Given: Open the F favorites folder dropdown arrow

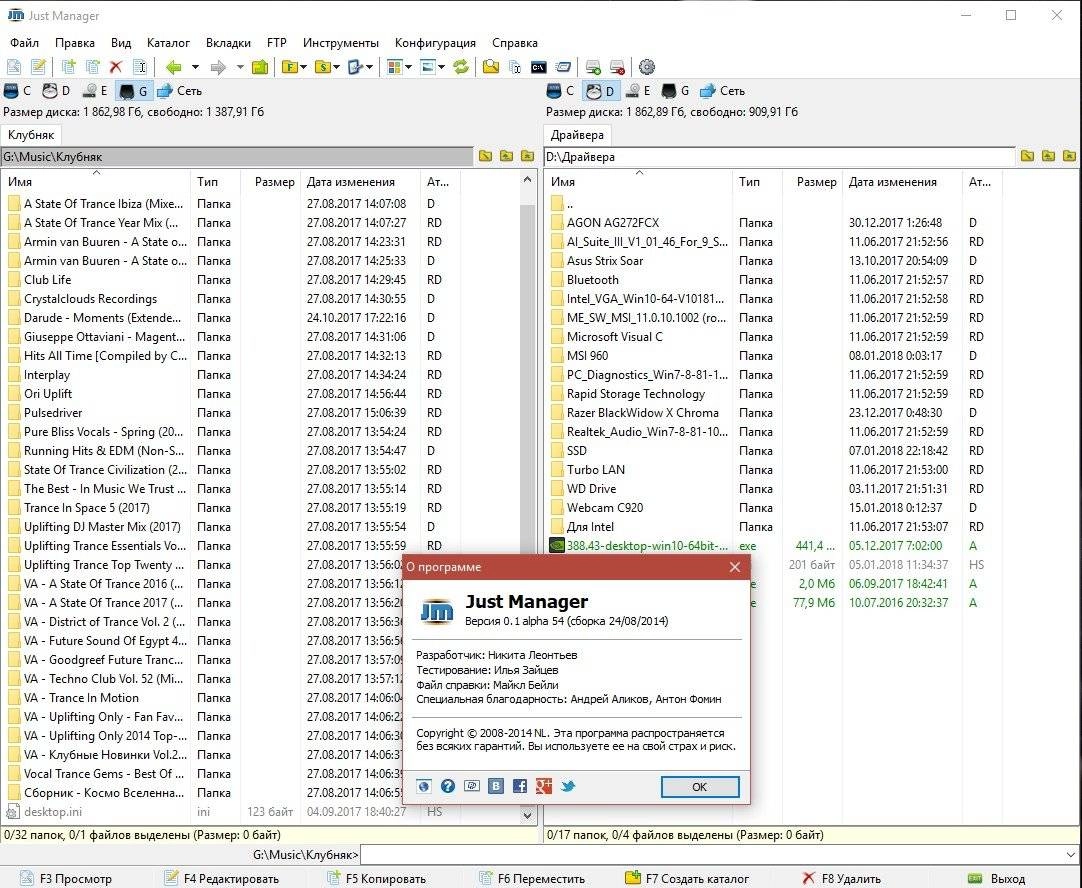Looking at the screenshot, I should (x=303, y=67).
